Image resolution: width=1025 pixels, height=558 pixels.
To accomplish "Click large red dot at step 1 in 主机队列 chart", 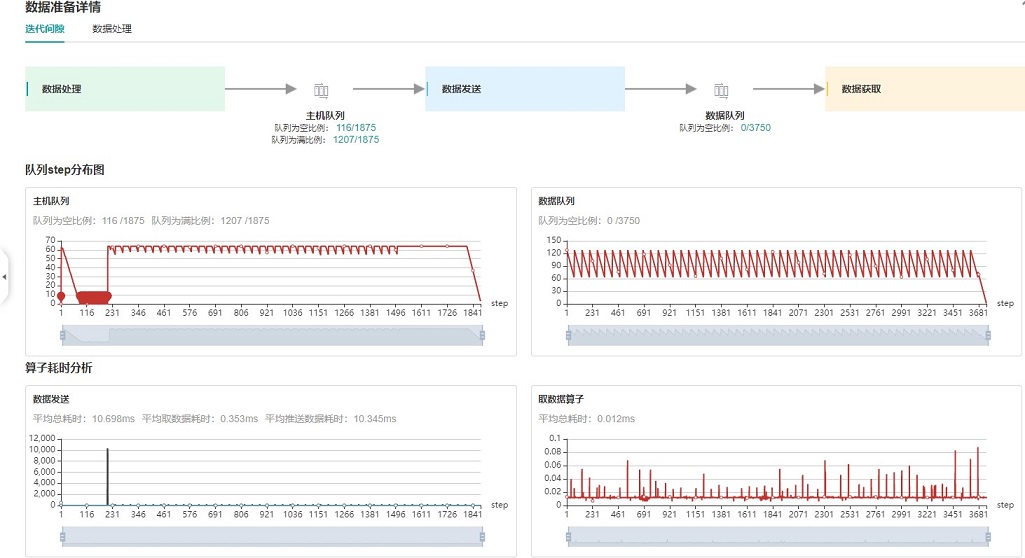I will click(61, 296).
